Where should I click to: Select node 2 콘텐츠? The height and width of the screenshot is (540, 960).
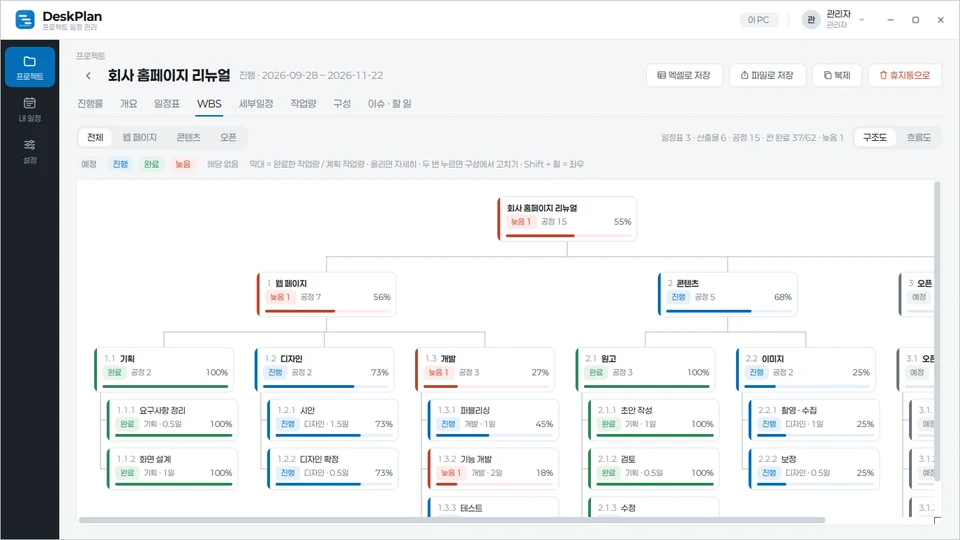[x=727, y=294]
